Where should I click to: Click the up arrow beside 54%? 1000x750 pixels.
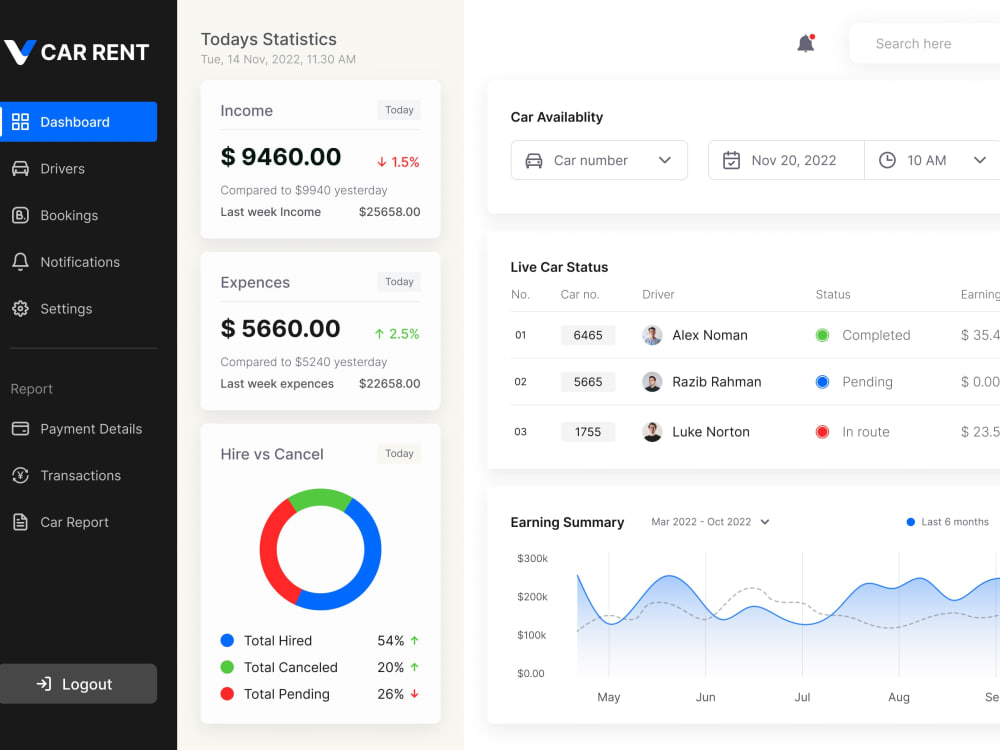point(415,640)
